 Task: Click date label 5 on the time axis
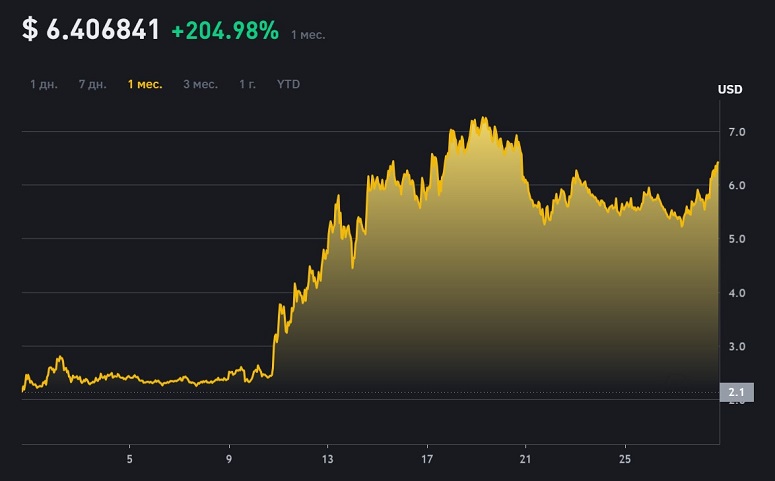(129, 459)
